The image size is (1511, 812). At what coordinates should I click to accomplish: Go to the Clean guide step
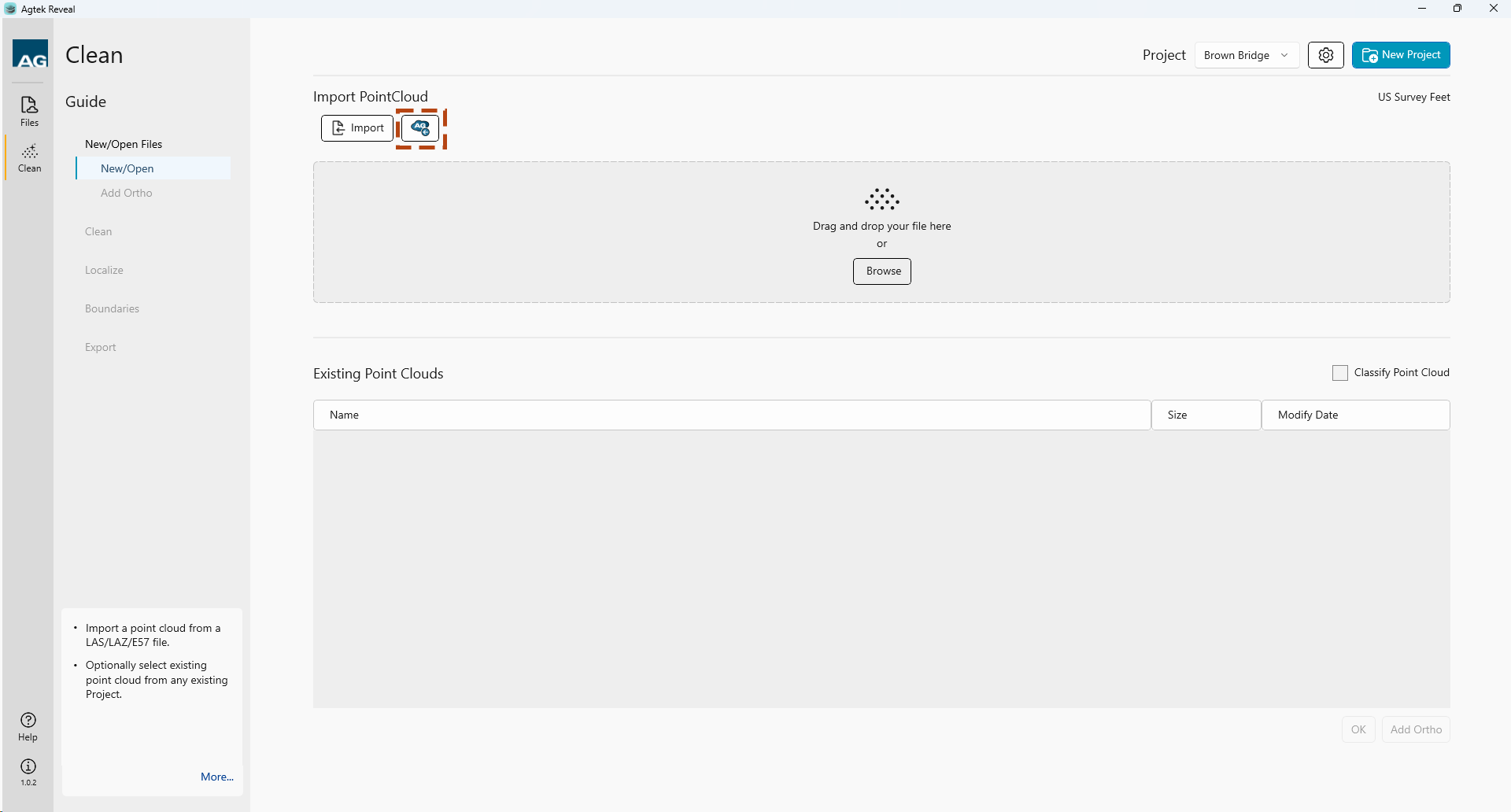click(98, 231)
